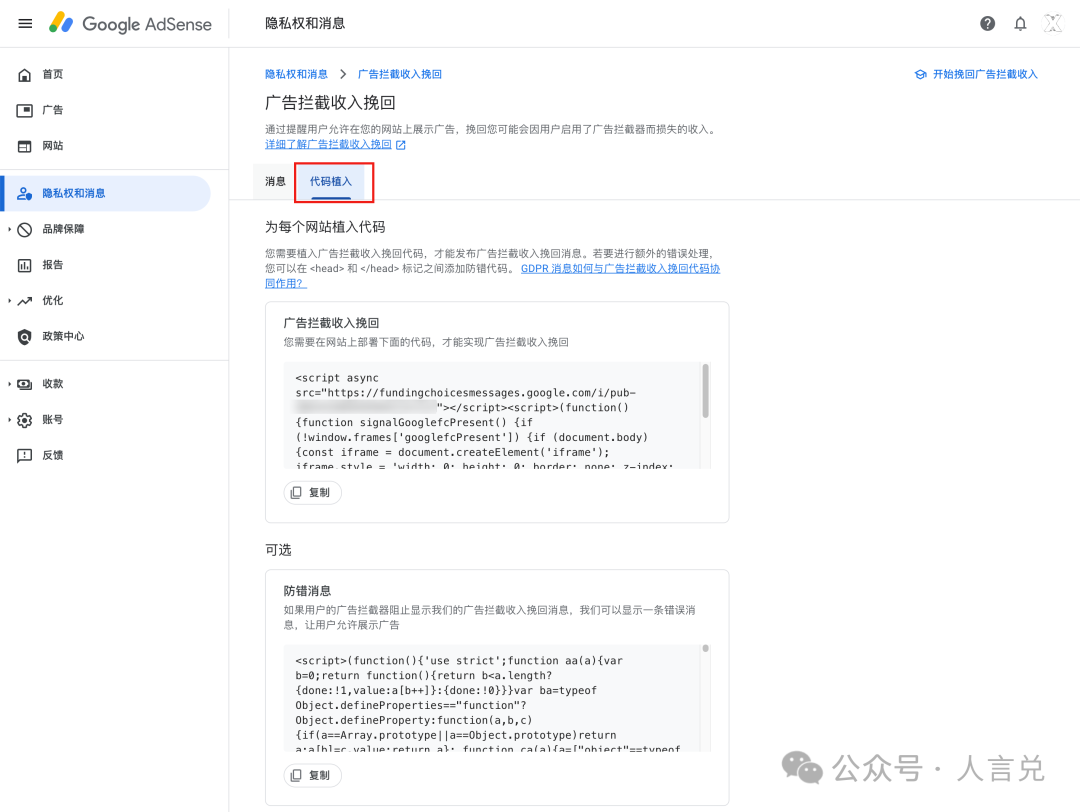Click the 反馈 feedback icon
Screen dimensions: 1080x812
coord(25,455)
